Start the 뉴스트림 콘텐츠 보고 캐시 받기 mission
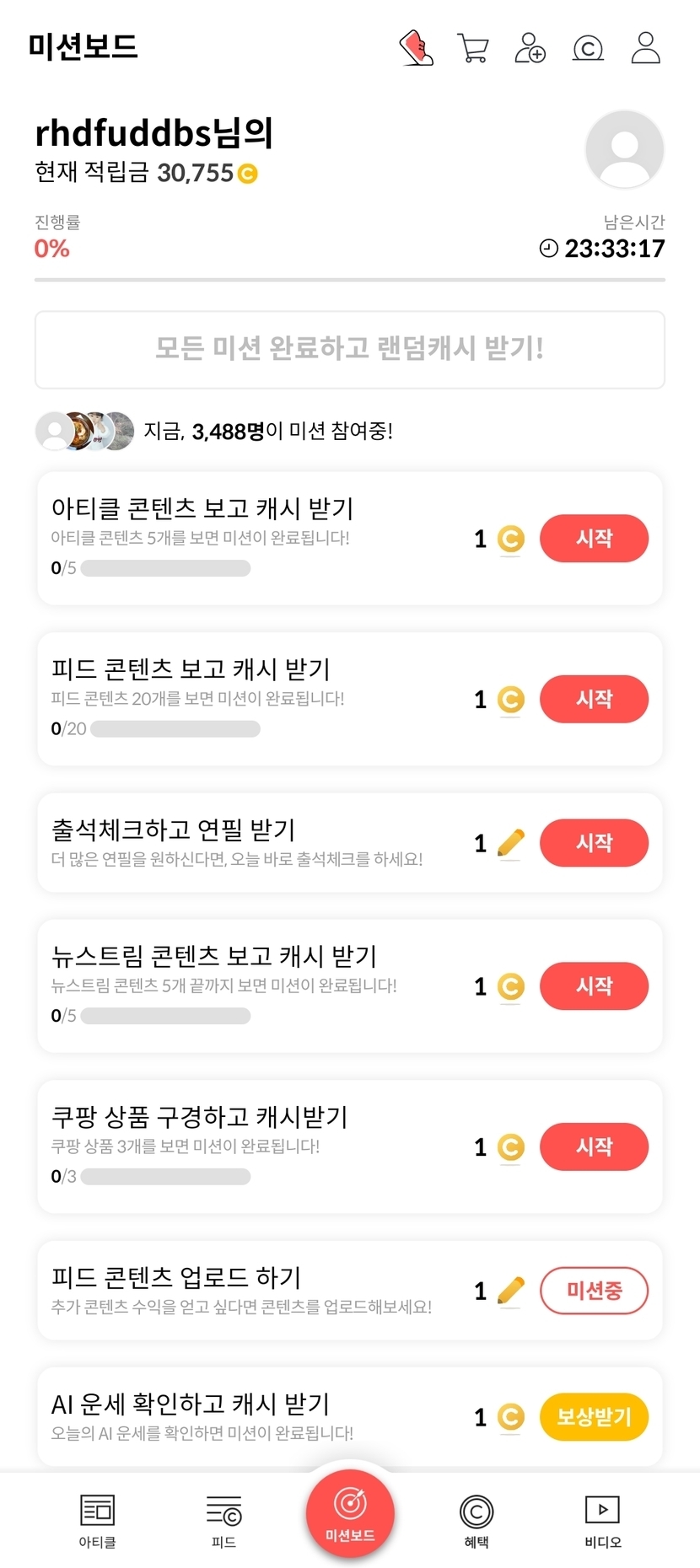700x1568 pixels. [594, 986]
